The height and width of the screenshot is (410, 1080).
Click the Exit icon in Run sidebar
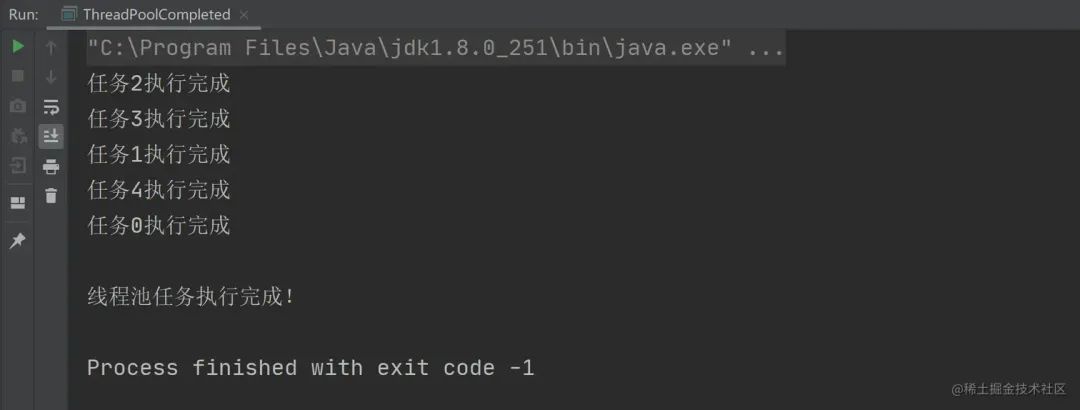[19, 166]
